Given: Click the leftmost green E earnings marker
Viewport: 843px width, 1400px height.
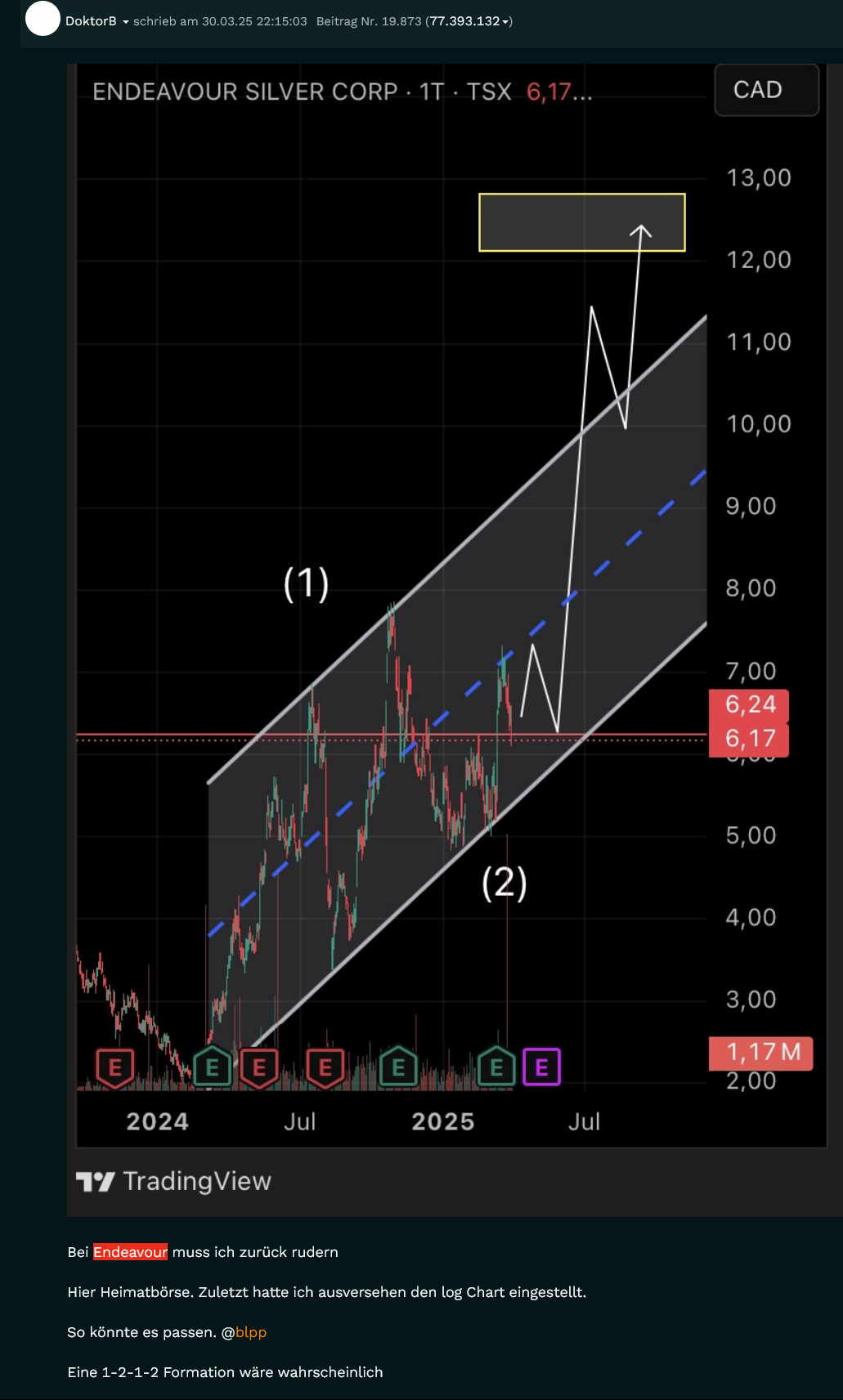Looking at the screenshot, I should point(212,1067).
